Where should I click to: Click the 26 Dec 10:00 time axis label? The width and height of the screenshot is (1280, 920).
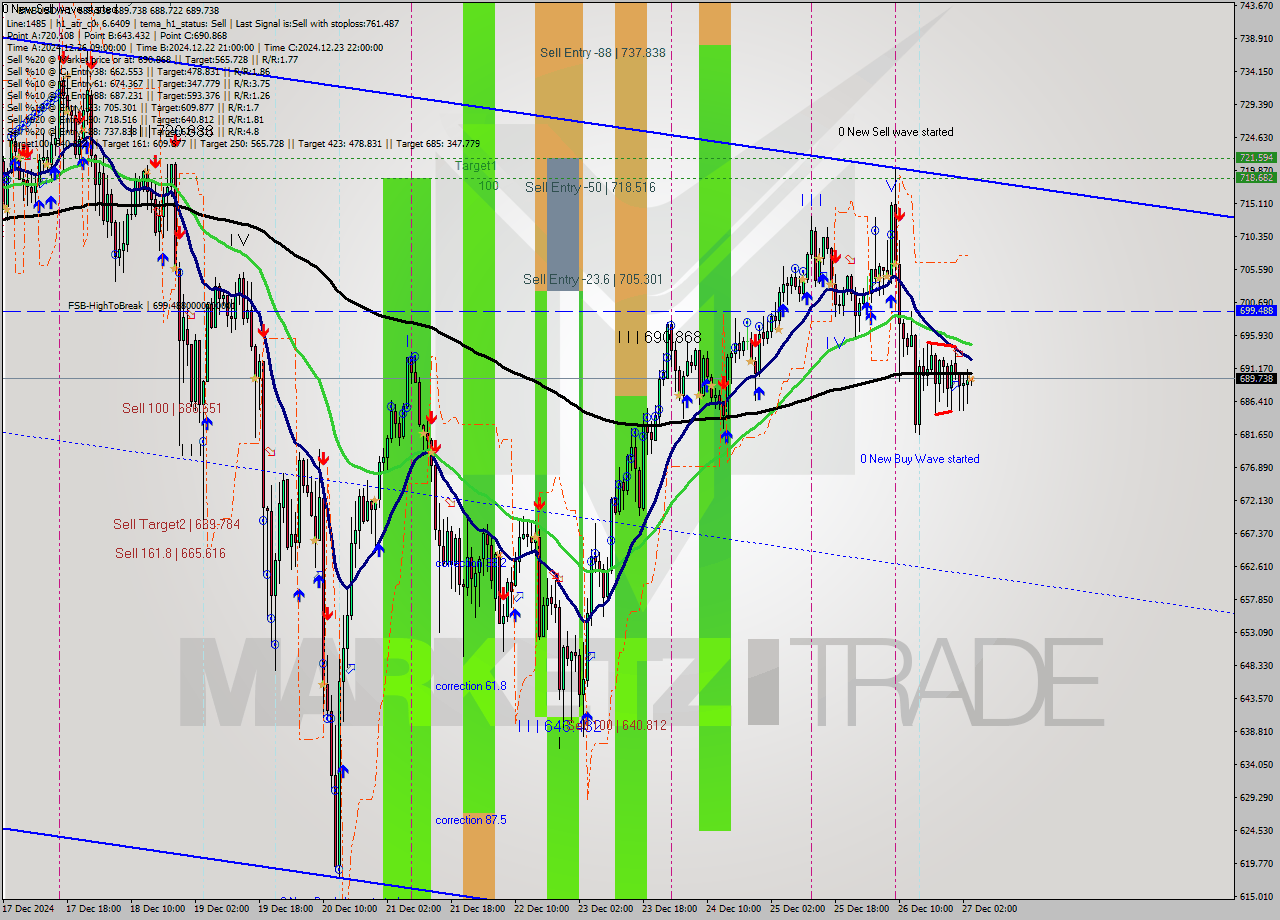click(925, 909)
